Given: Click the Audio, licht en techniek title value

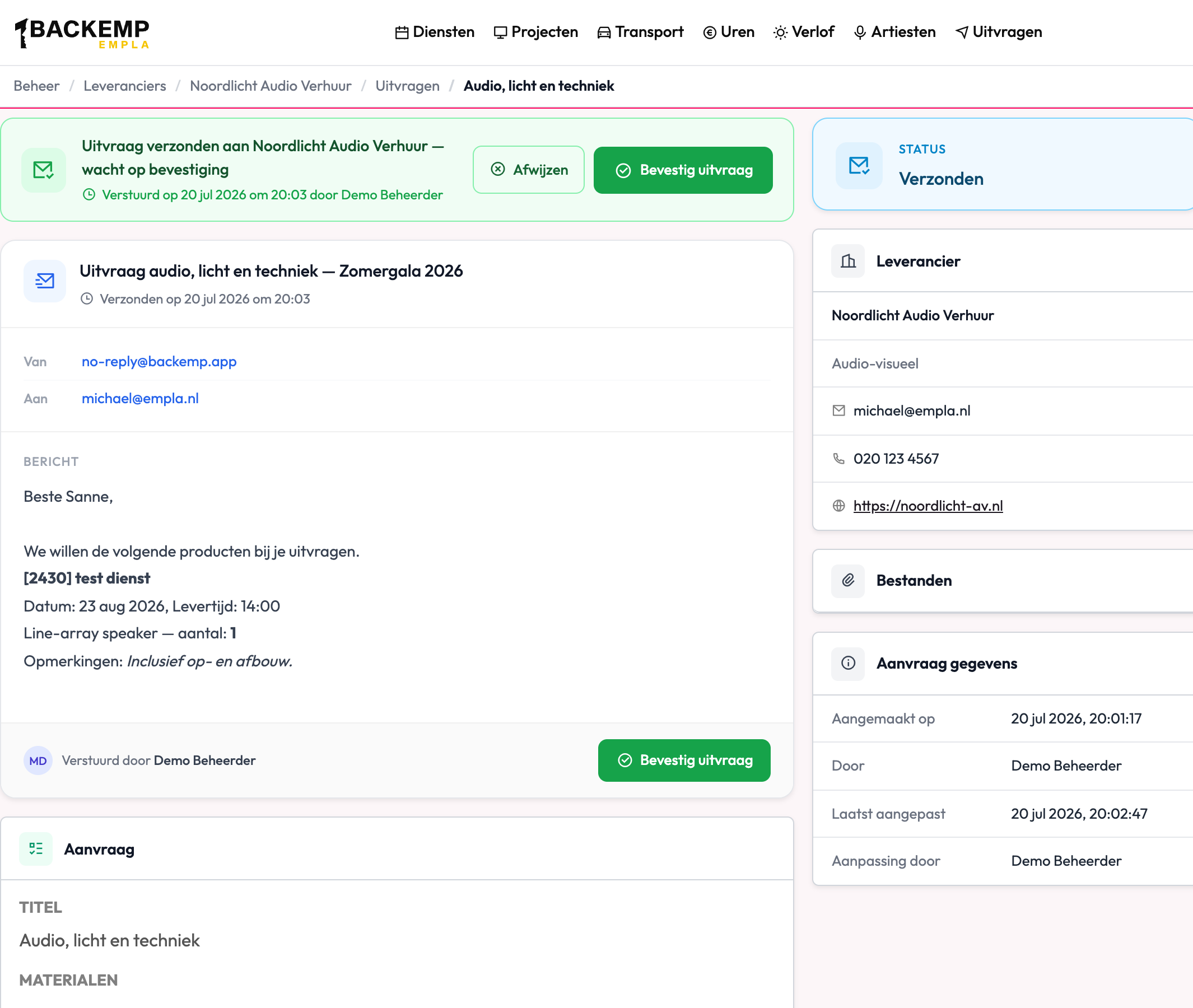Looking at the screenshot, I should click(x=110, y=940).
